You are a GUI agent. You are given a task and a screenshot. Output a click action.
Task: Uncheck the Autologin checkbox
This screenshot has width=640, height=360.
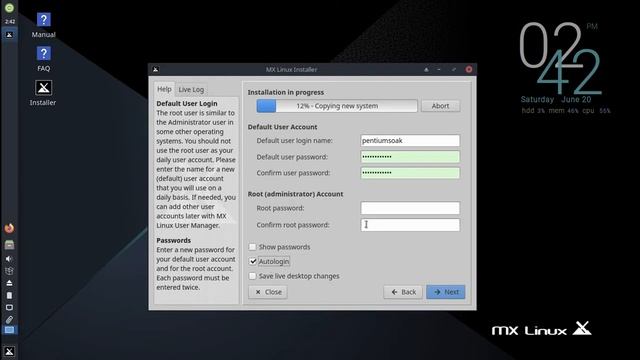pos(253,261)
